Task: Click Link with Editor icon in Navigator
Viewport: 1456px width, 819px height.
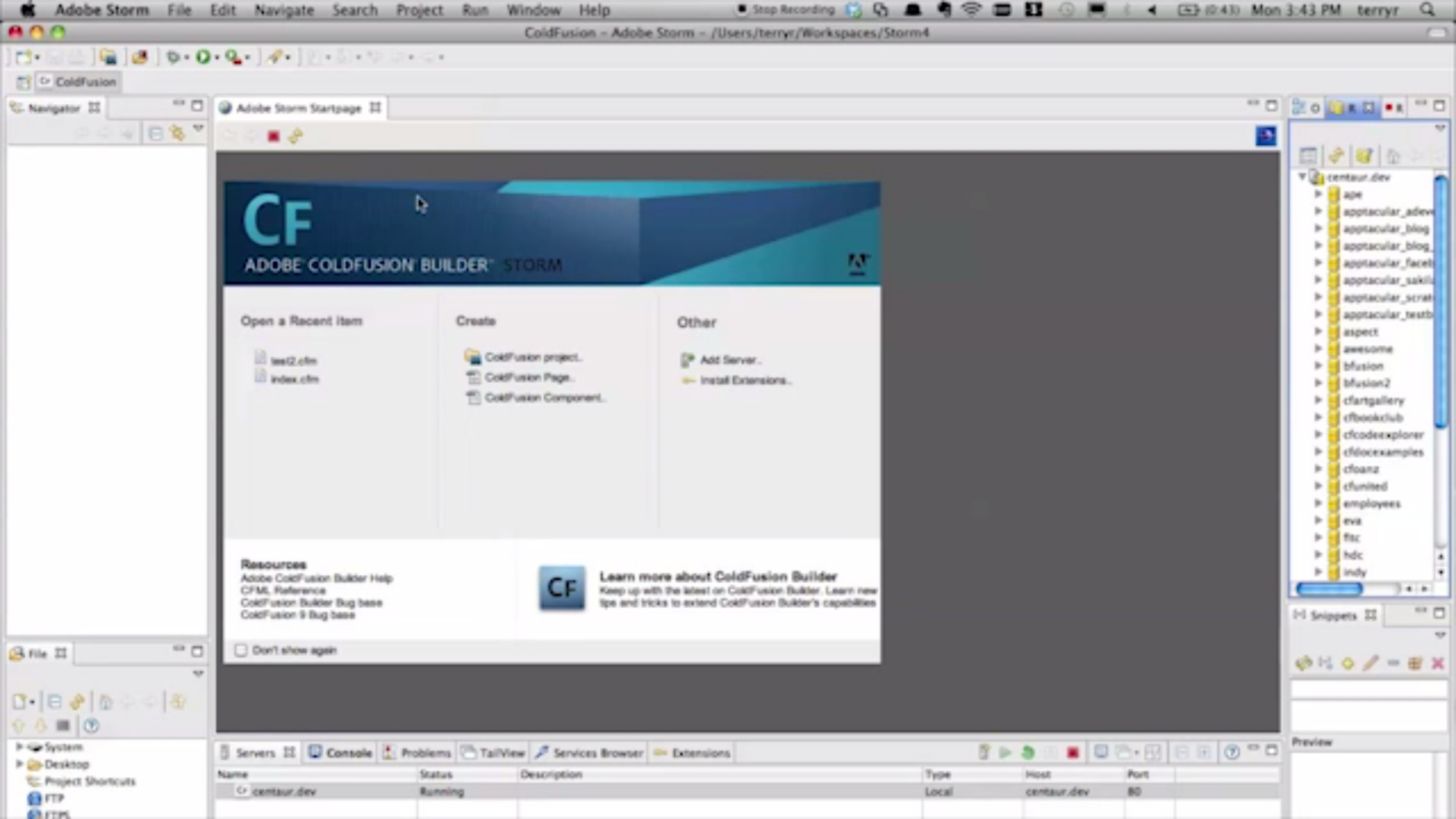Action: click(x=177, y=133)
